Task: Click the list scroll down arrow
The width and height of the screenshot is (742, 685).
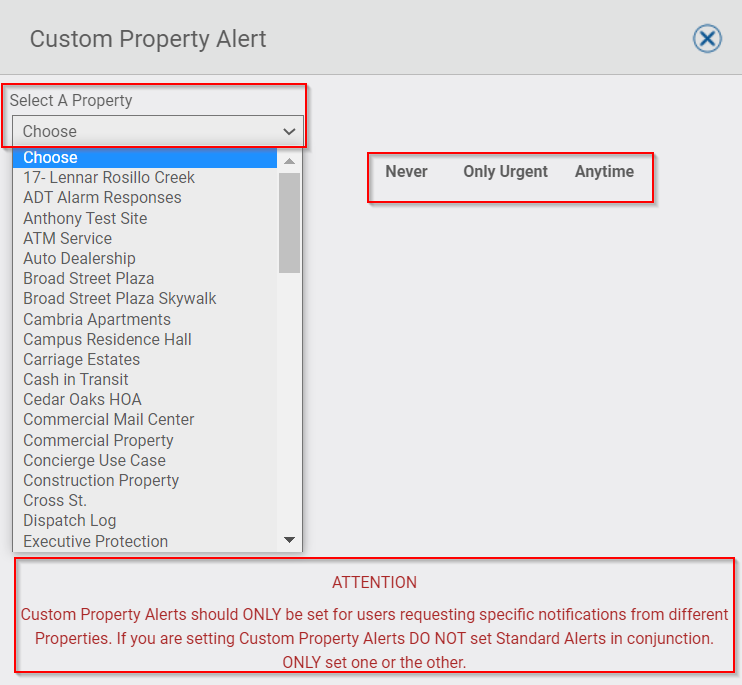Action: [290, 540]
